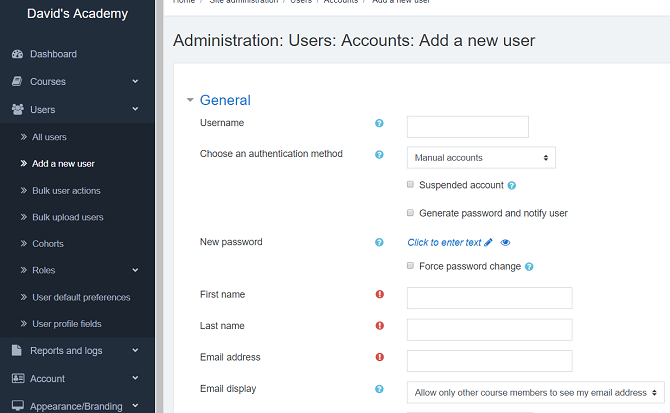The height and width of the screenshot is (413, 670).
Task: Collapse the General section triangle
Action: click(x=190, y=100)
